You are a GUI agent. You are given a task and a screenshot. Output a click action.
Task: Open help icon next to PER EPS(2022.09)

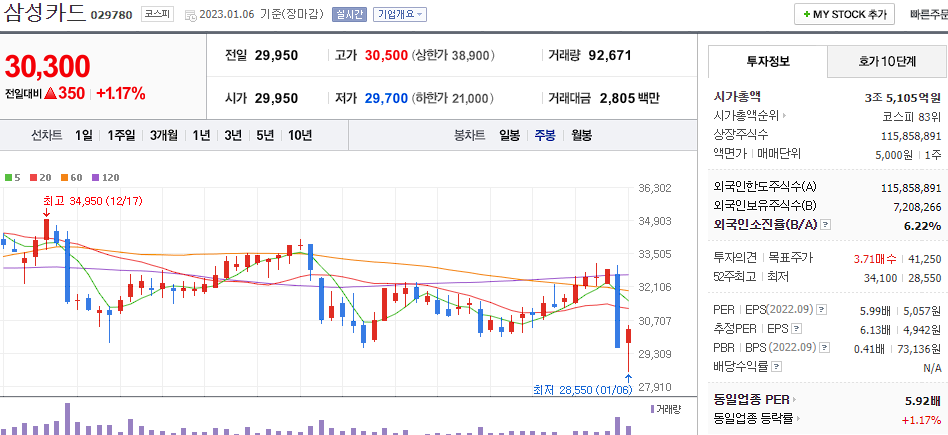pyautogui.click(x=821, y=310)
